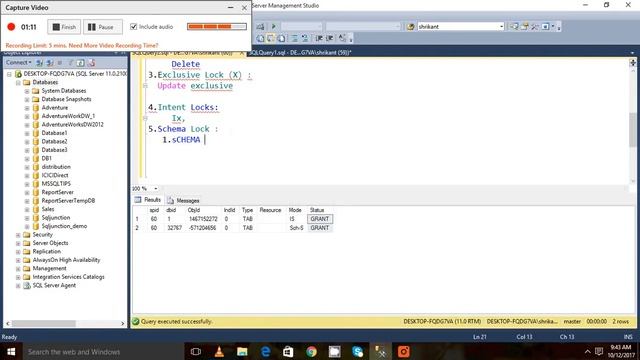Open the 100 % zoom dropdown
Image resolution: width=640 pixels, height=360 pixels.
pos(156,189)
